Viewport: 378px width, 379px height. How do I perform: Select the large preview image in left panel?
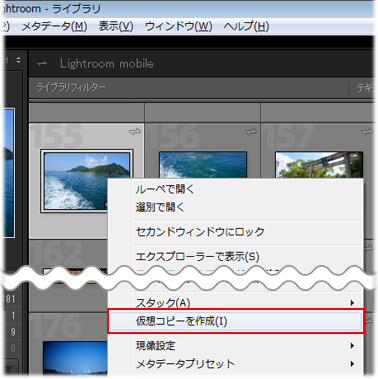(9, 173)
